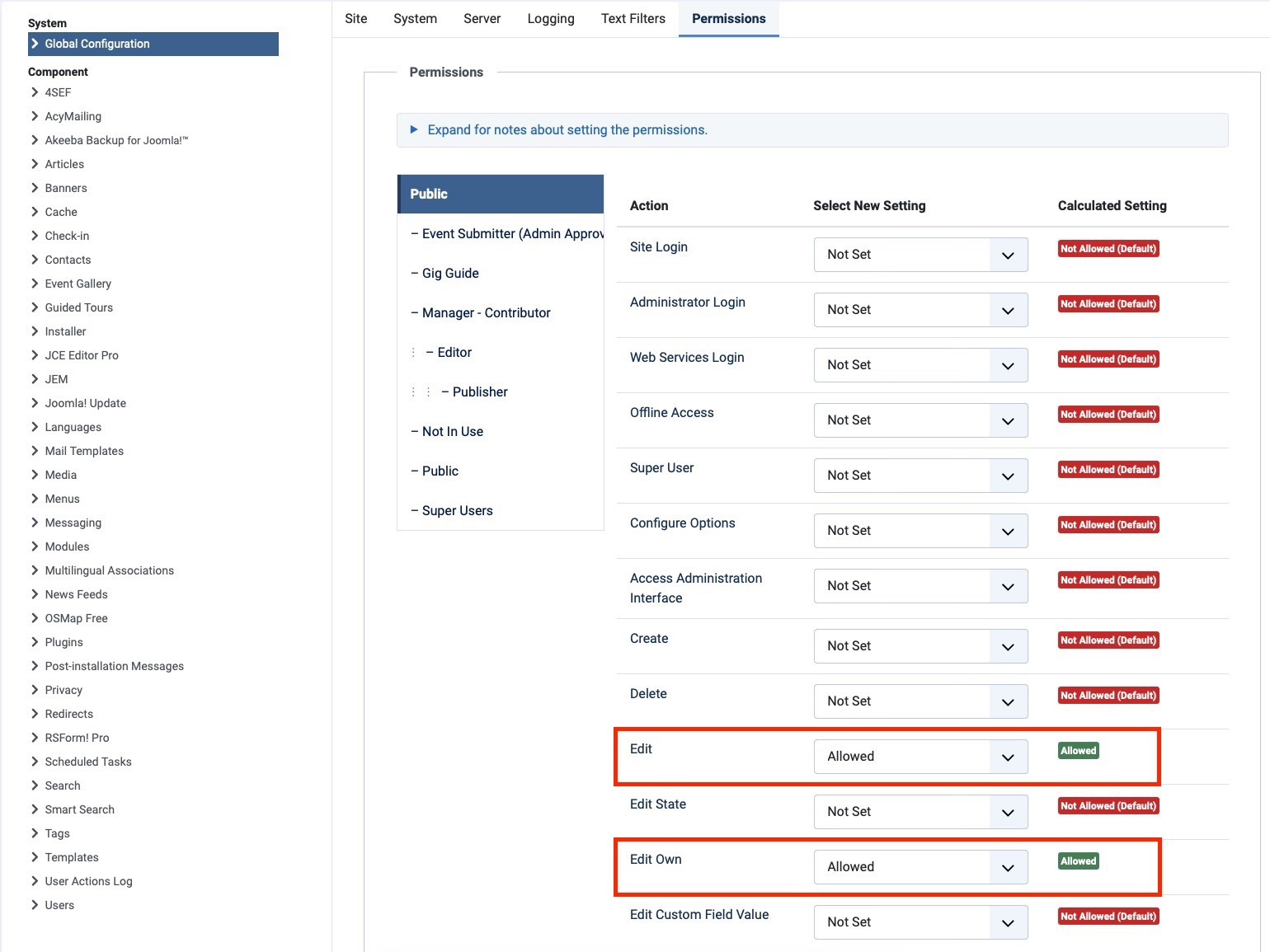Viewport: 1270px width, 952px height.
Task: Open the Logging tab
Action: pos(550,19)
